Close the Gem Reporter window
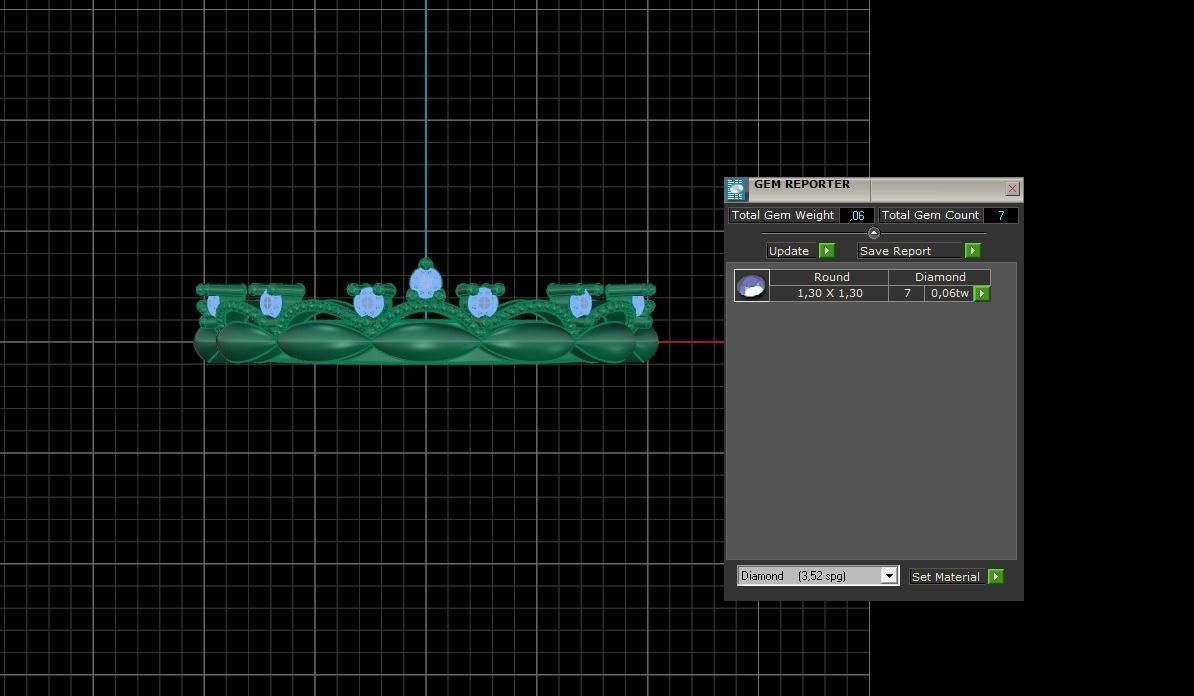Screen dimensions: 1194x696 [1012, 188]
